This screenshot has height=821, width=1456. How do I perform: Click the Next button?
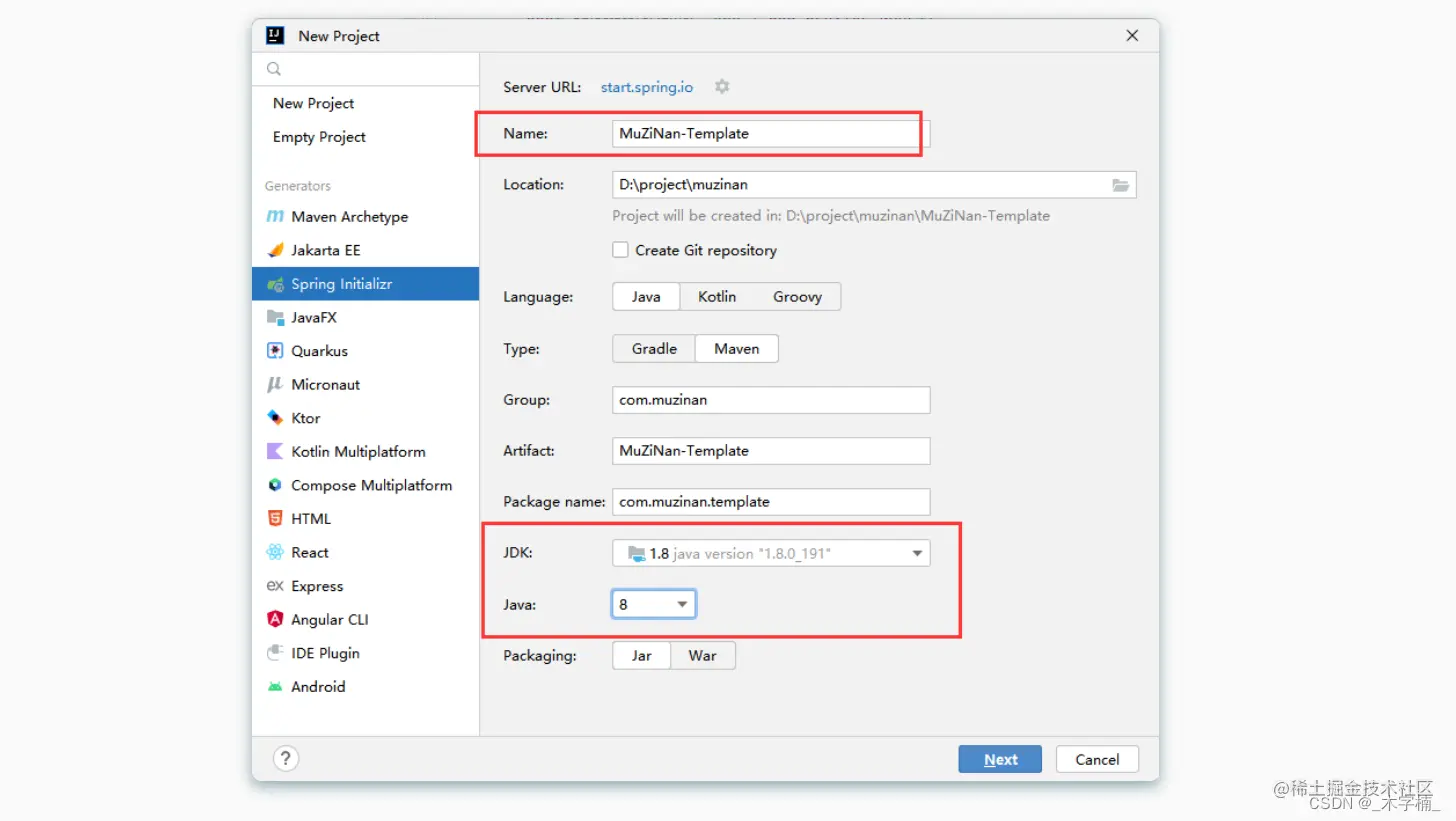click(1000, 759)
